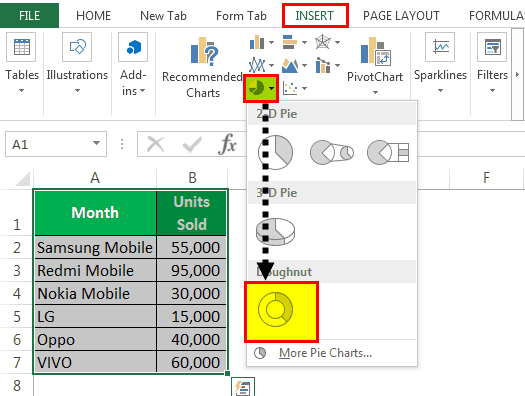Select the cell containing 60,000
The height and width of the screenshot is (396, 525).
(x=192, y=362)
